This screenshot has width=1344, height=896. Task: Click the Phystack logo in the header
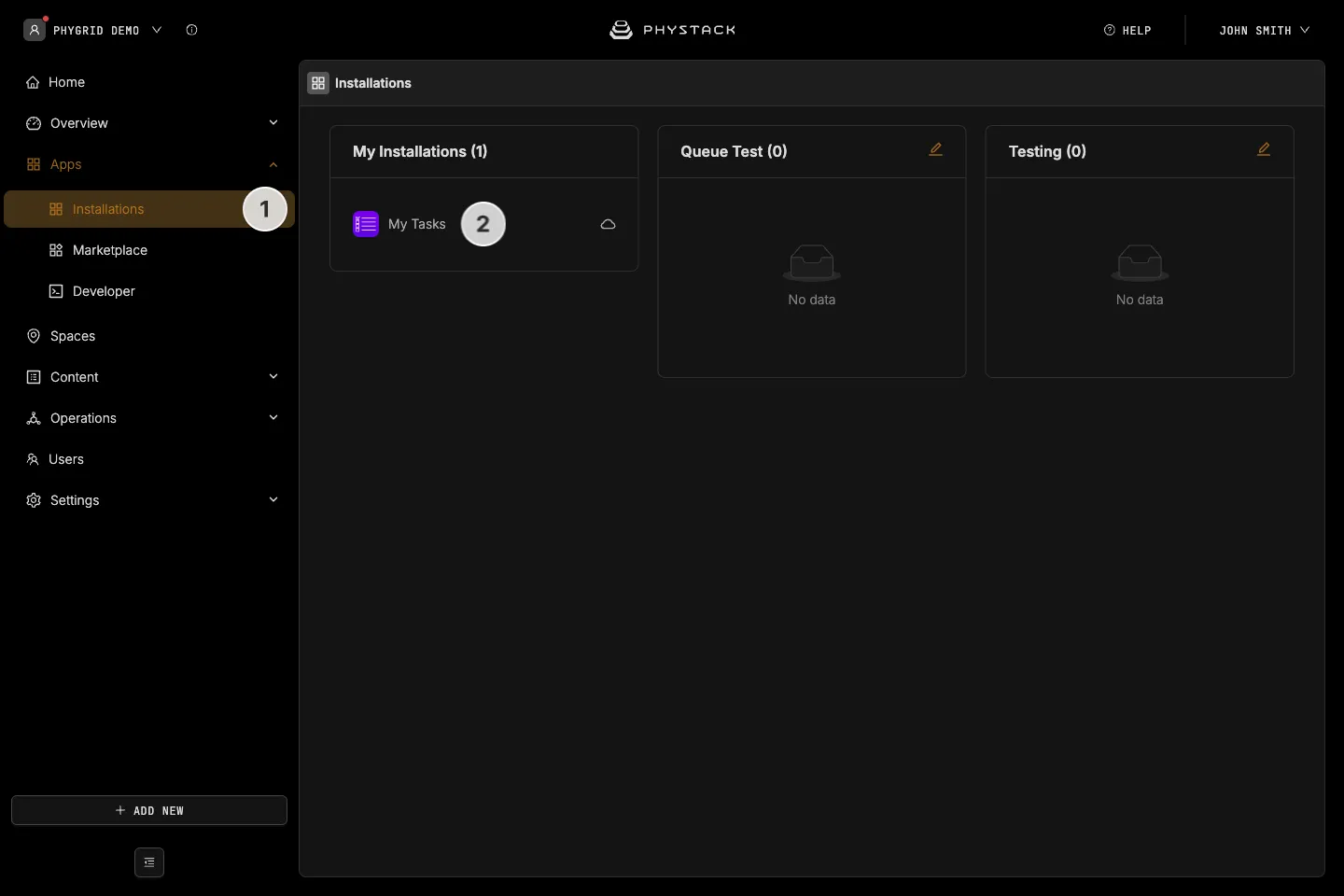[672, 30]
